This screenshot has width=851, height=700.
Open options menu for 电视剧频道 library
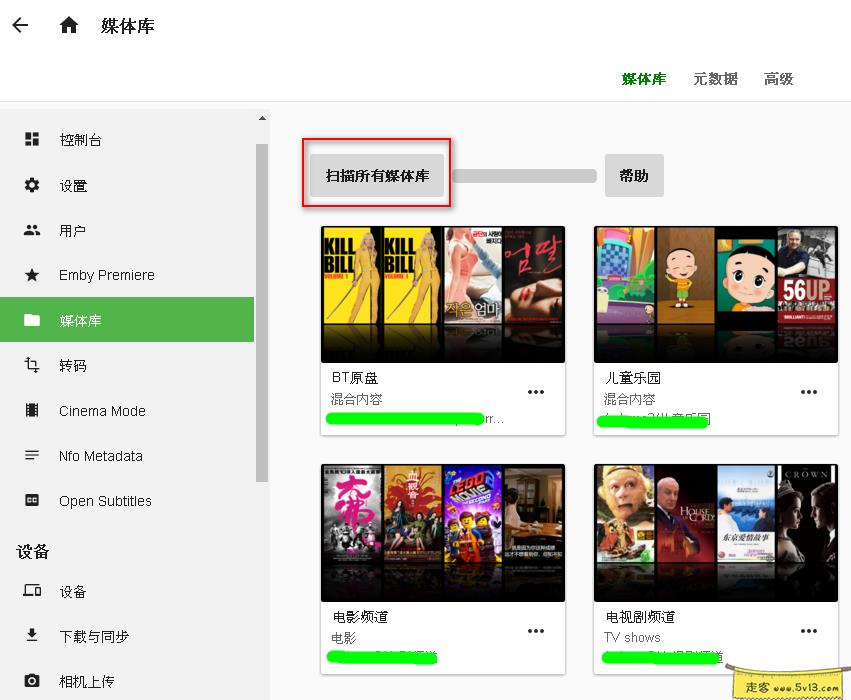[809, 630]
